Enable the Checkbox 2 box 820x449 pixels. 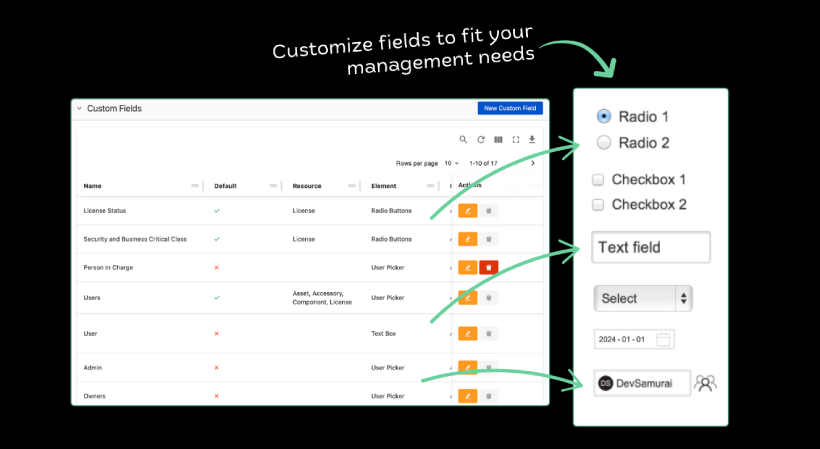598,205
